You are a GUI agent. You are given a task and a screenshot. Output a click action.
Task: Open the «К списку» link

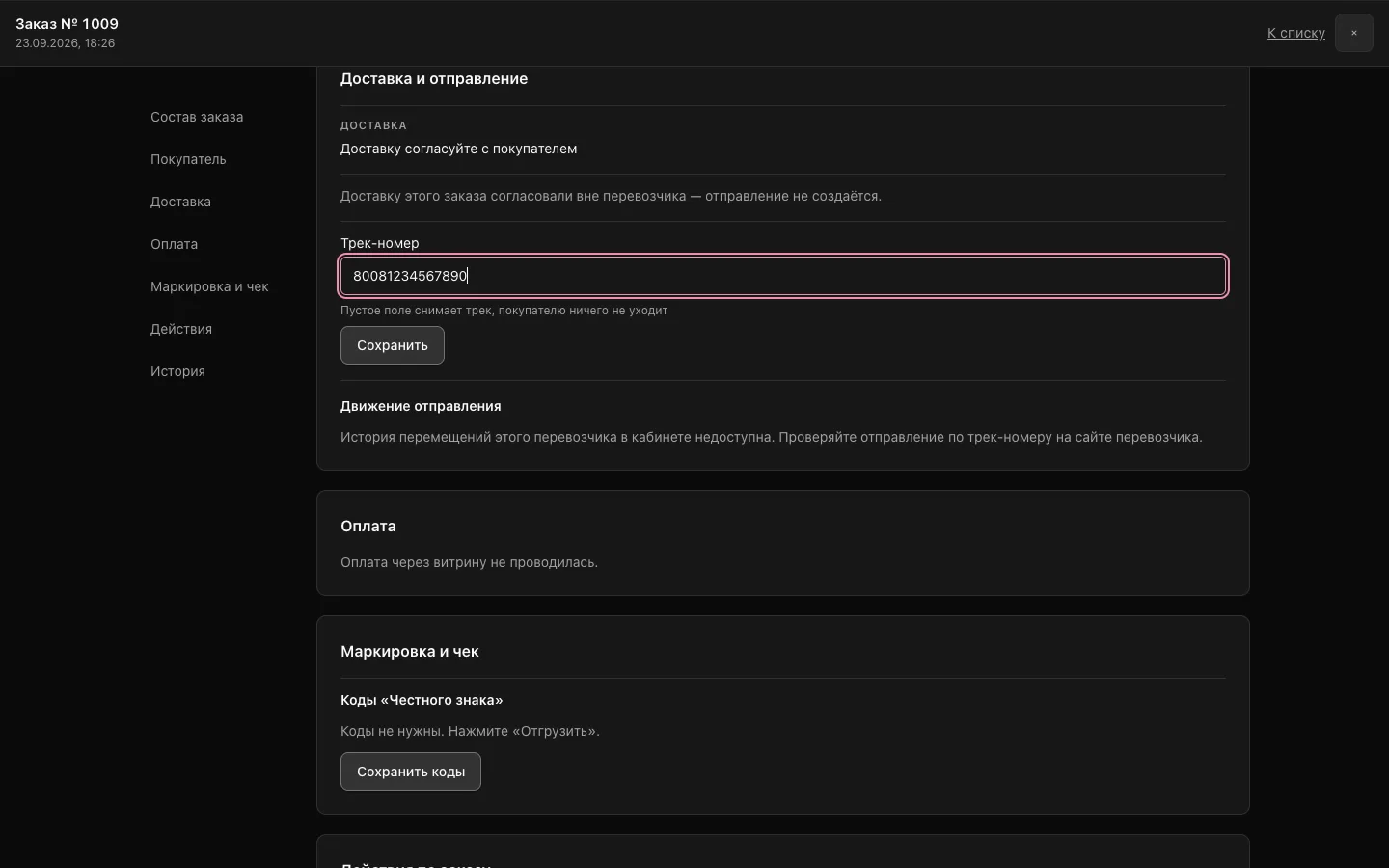[x=1295, y=33]
